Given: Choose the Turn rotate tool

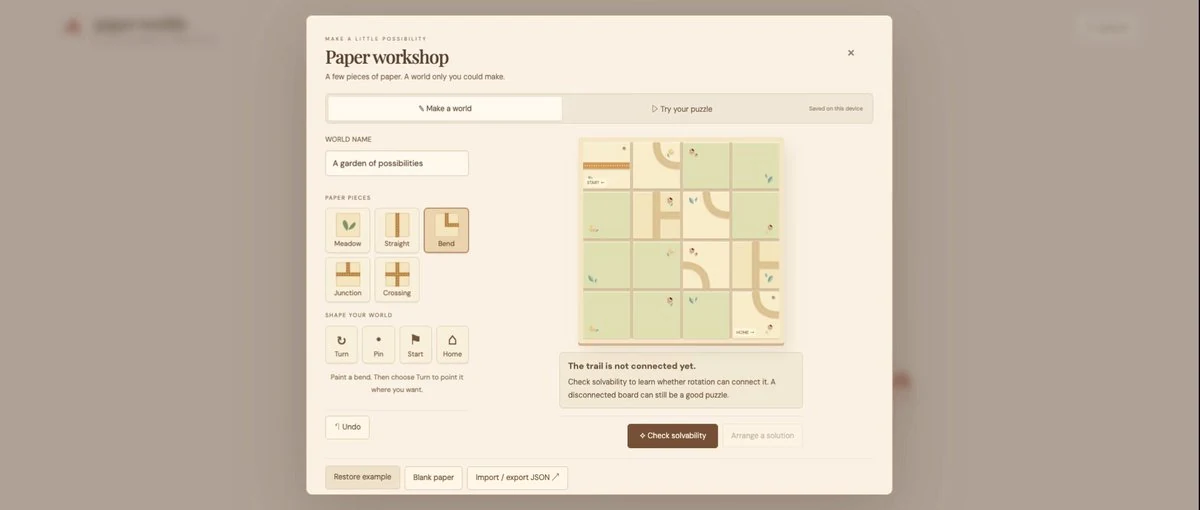Looking at the screenshot, I should tap(341, 344).
